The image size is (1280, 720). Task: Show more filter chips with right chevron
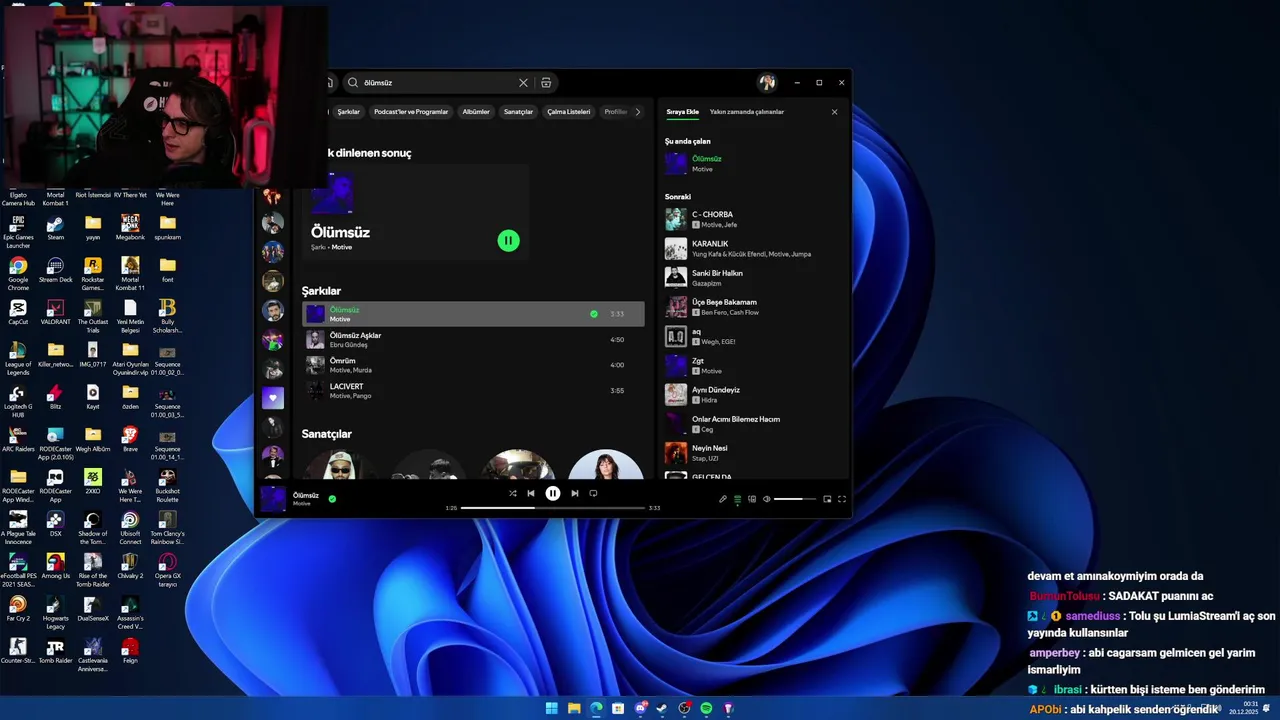click(638, 112)
